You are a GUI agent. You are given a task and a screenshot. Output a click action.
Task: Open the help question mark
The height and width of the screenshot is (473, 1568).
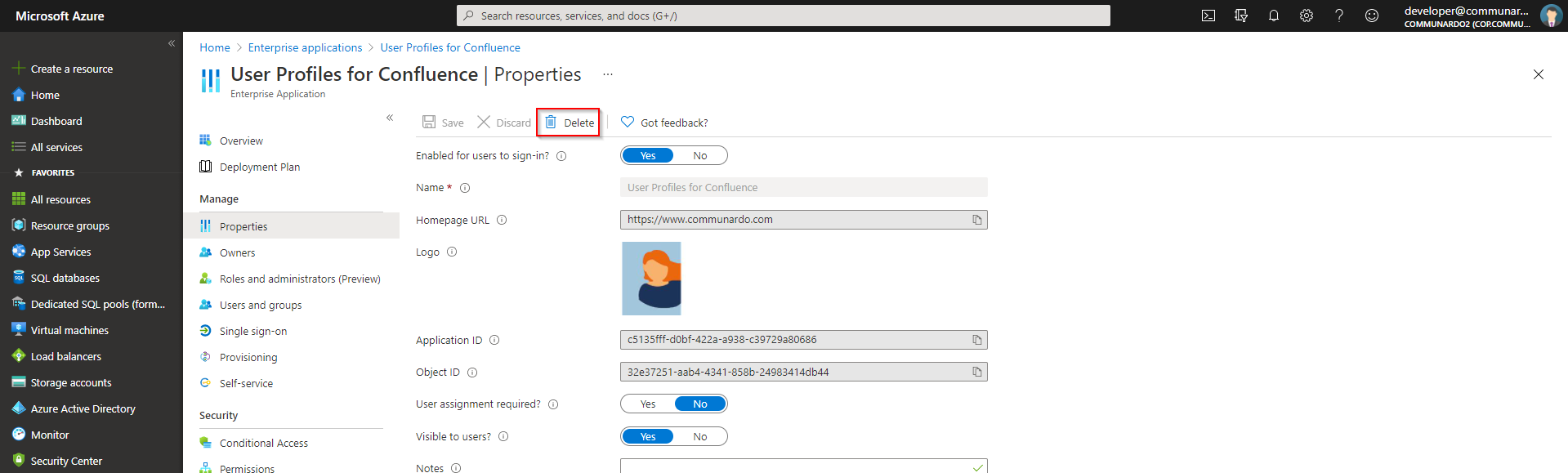coord(1339,16)
